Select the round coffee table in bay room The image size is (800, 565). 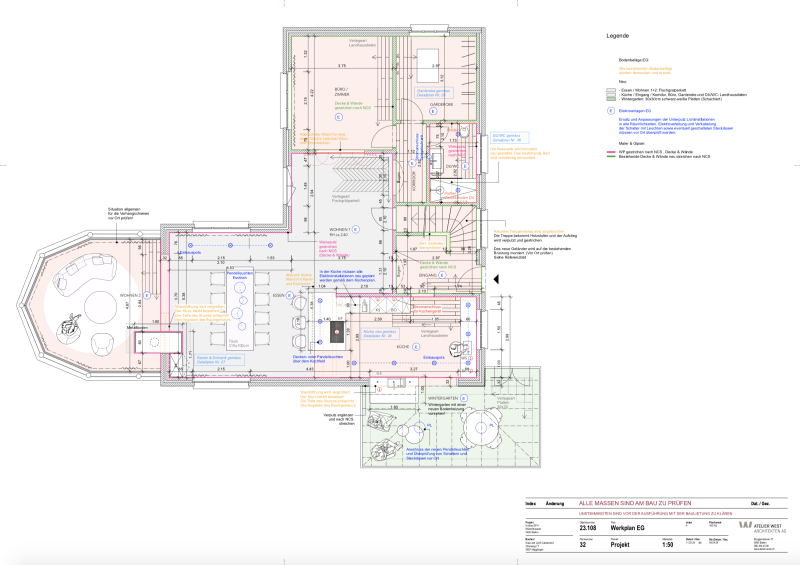[103, 306]
